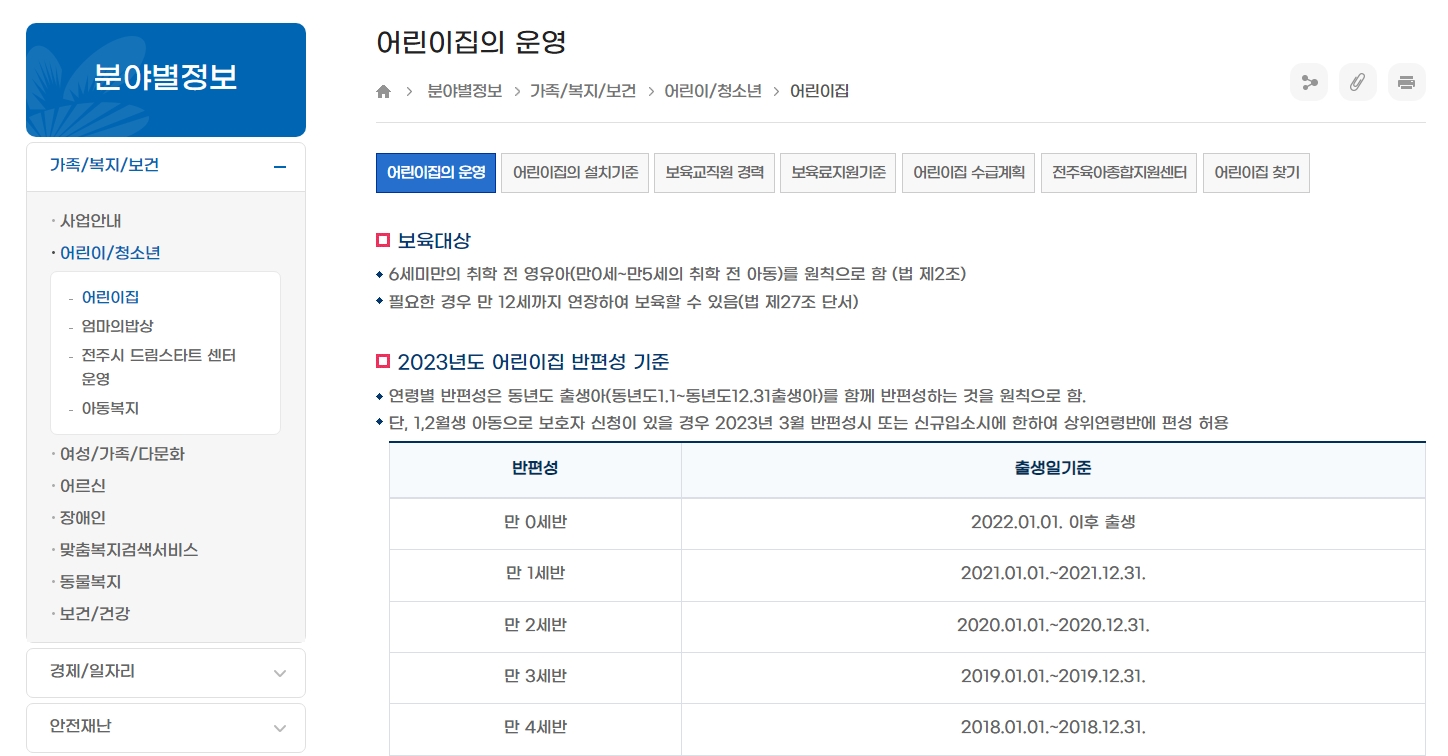Open the 어린이집 수급계획 tab

coord(967,172)
